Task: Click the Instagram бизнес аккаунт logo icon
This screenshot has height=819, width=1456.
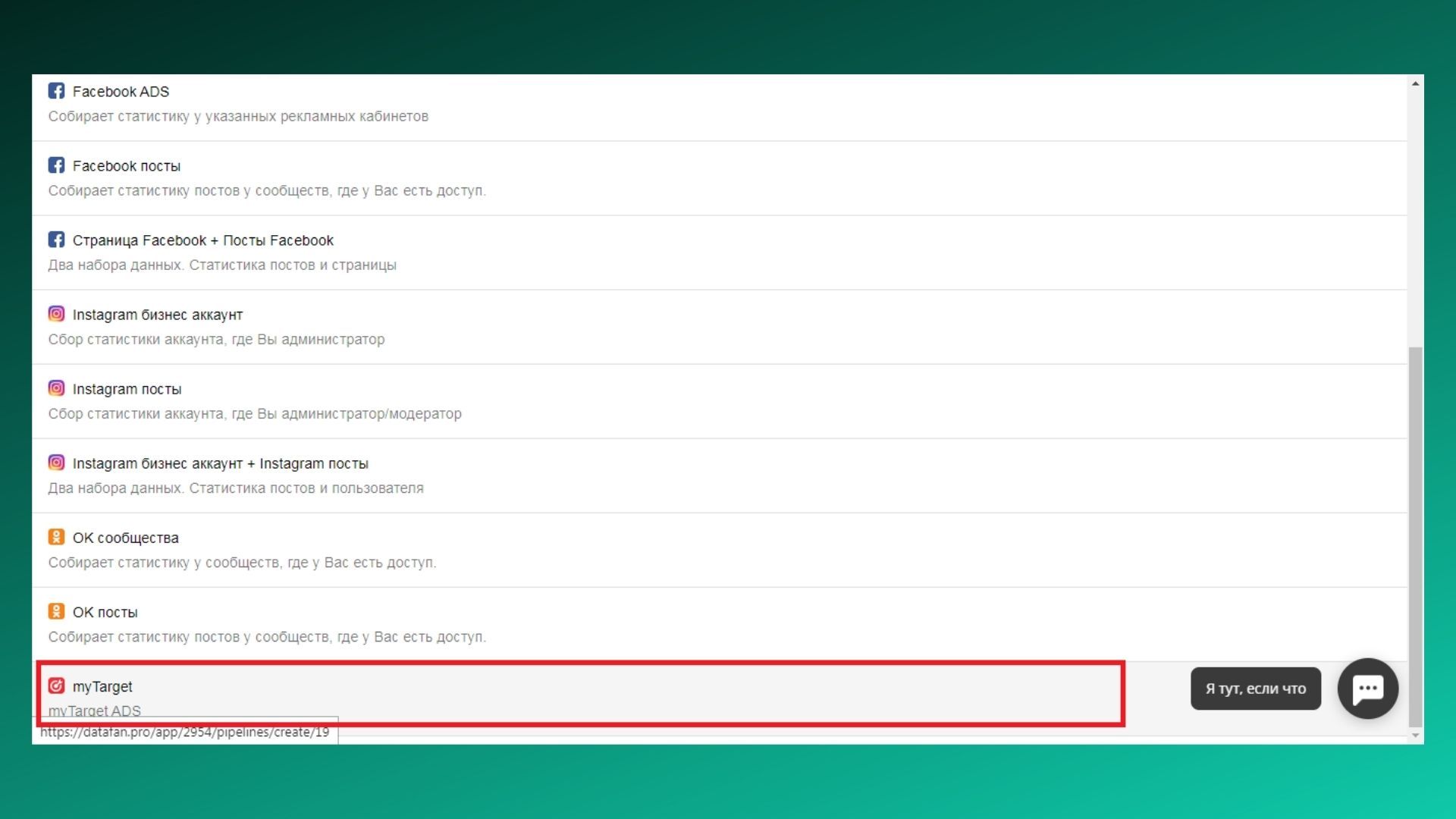Action: tap(56, 314)
